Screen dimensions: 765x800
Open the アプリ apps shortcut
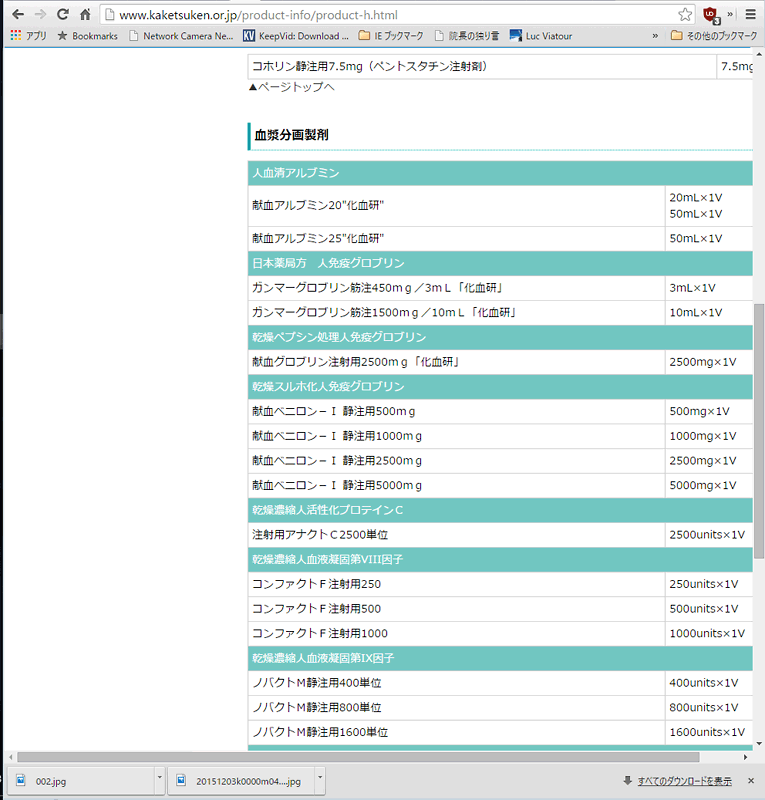(x=29, y=36)
